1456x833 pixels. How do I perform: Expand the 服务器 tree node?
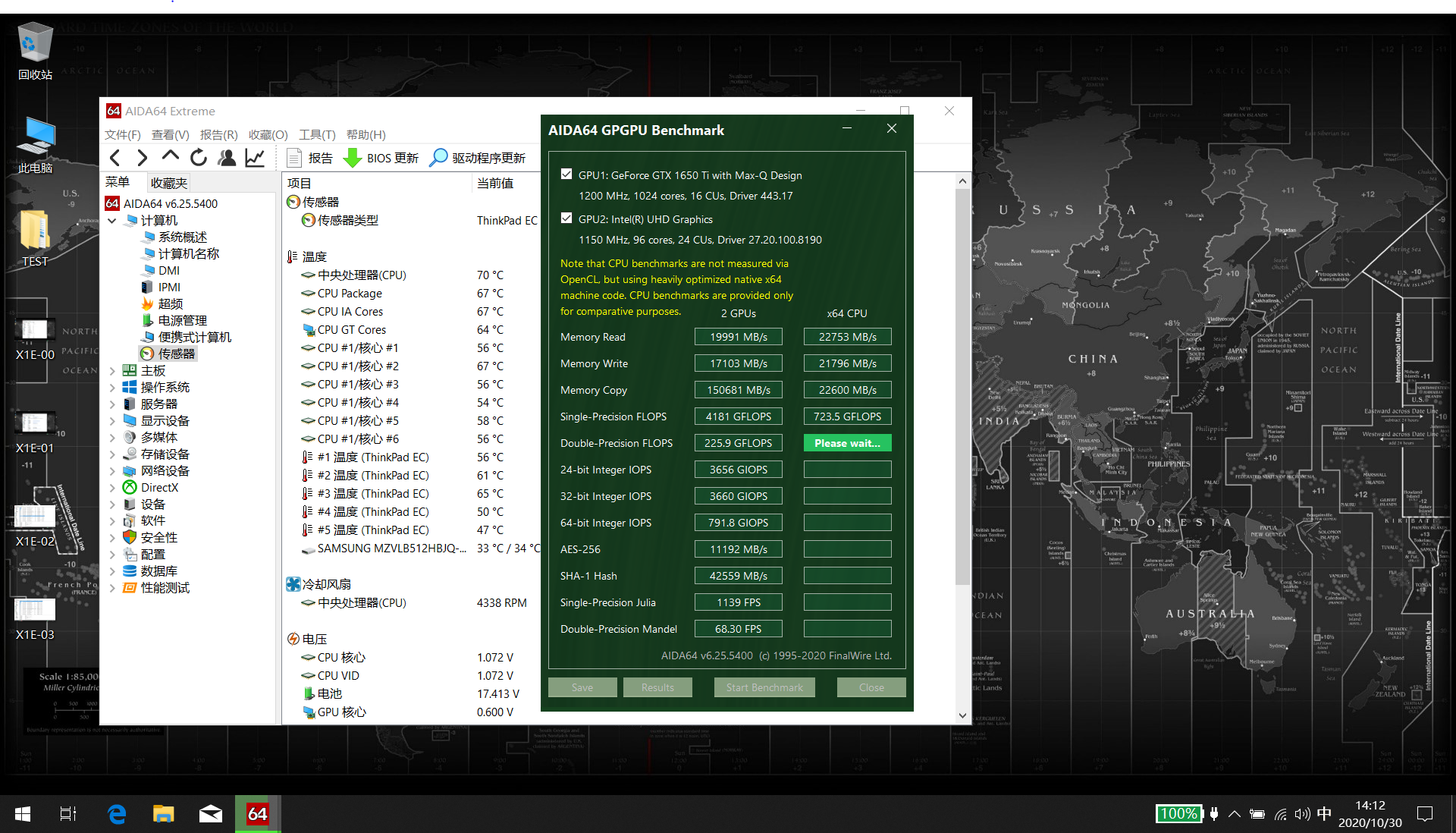coord(112,404)
